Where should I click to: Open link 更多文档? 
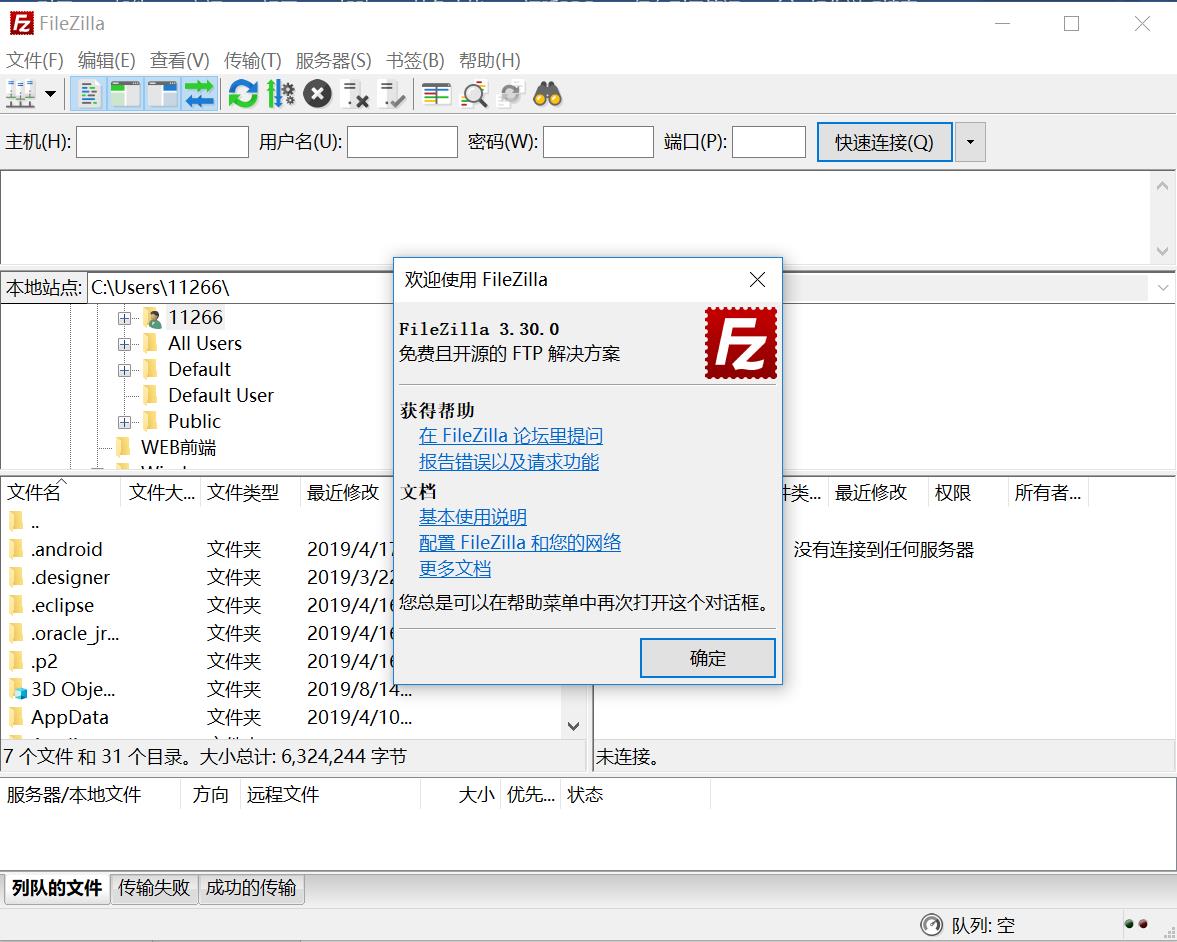click(x=455, y=568)
